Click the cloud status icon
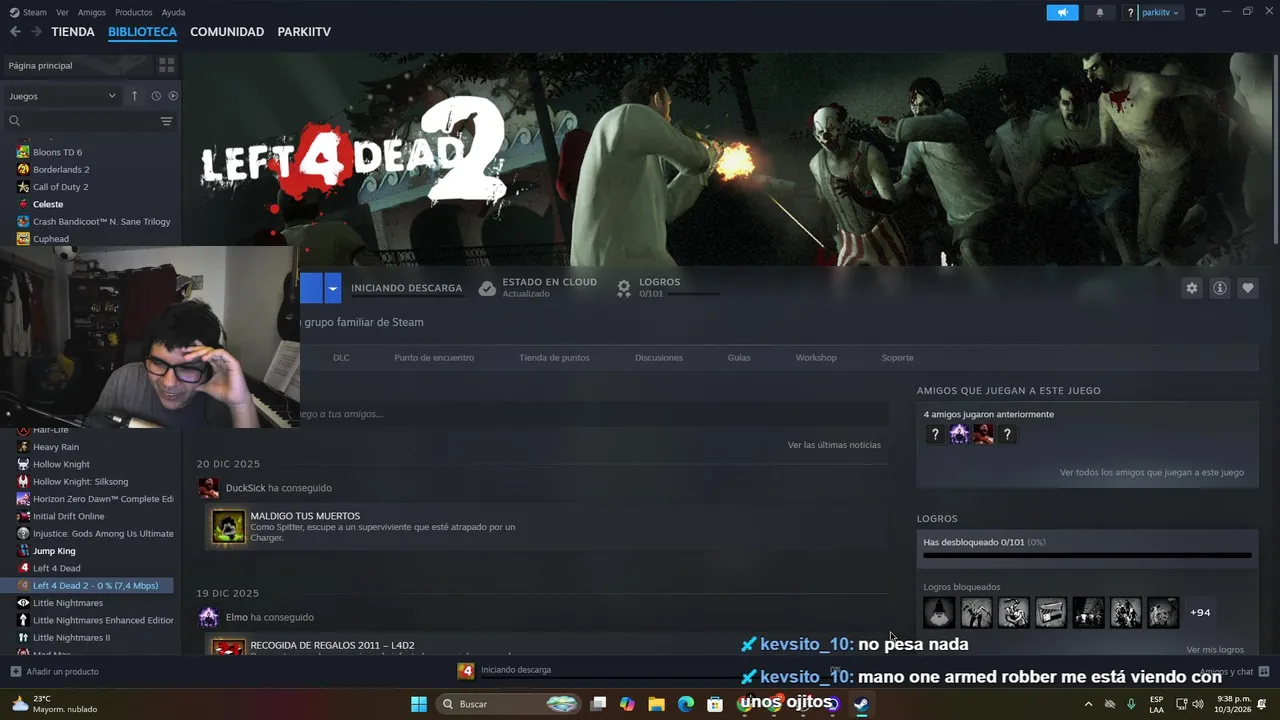 click(x=487, y=288)
